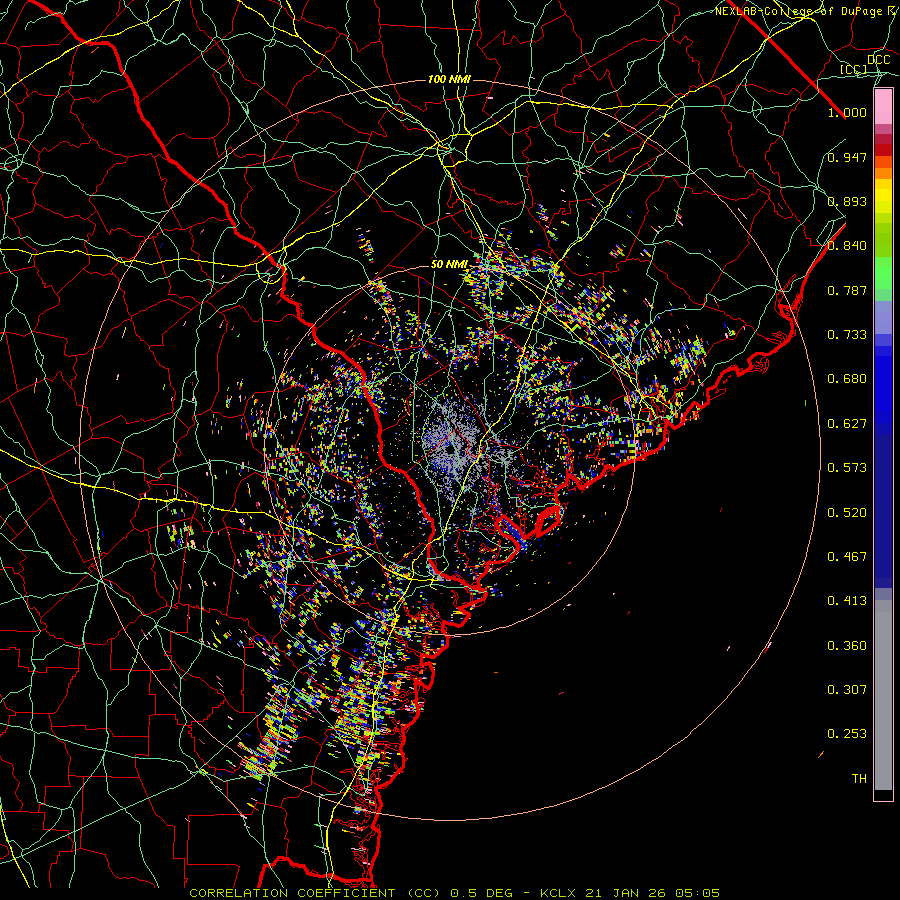Select the 0.413 scale value
900x900 pixels.
847,601
